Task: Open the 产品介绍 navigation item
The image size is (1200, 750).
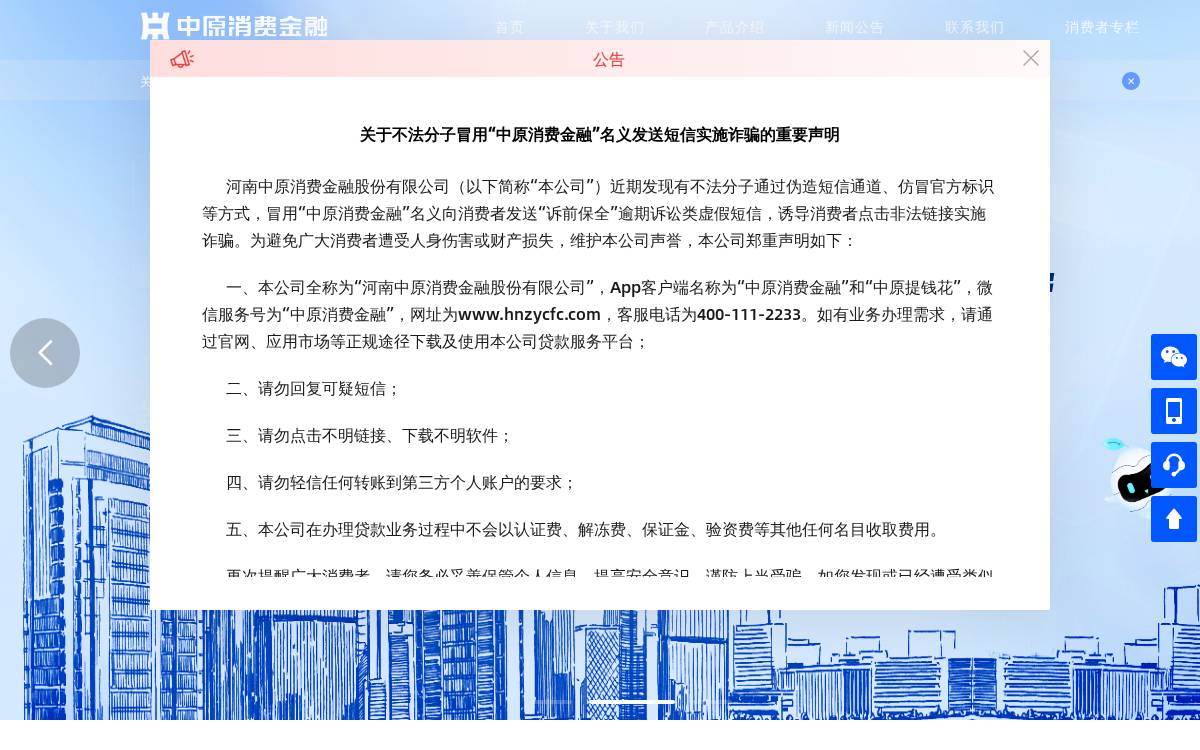Action: click(735, 27)
